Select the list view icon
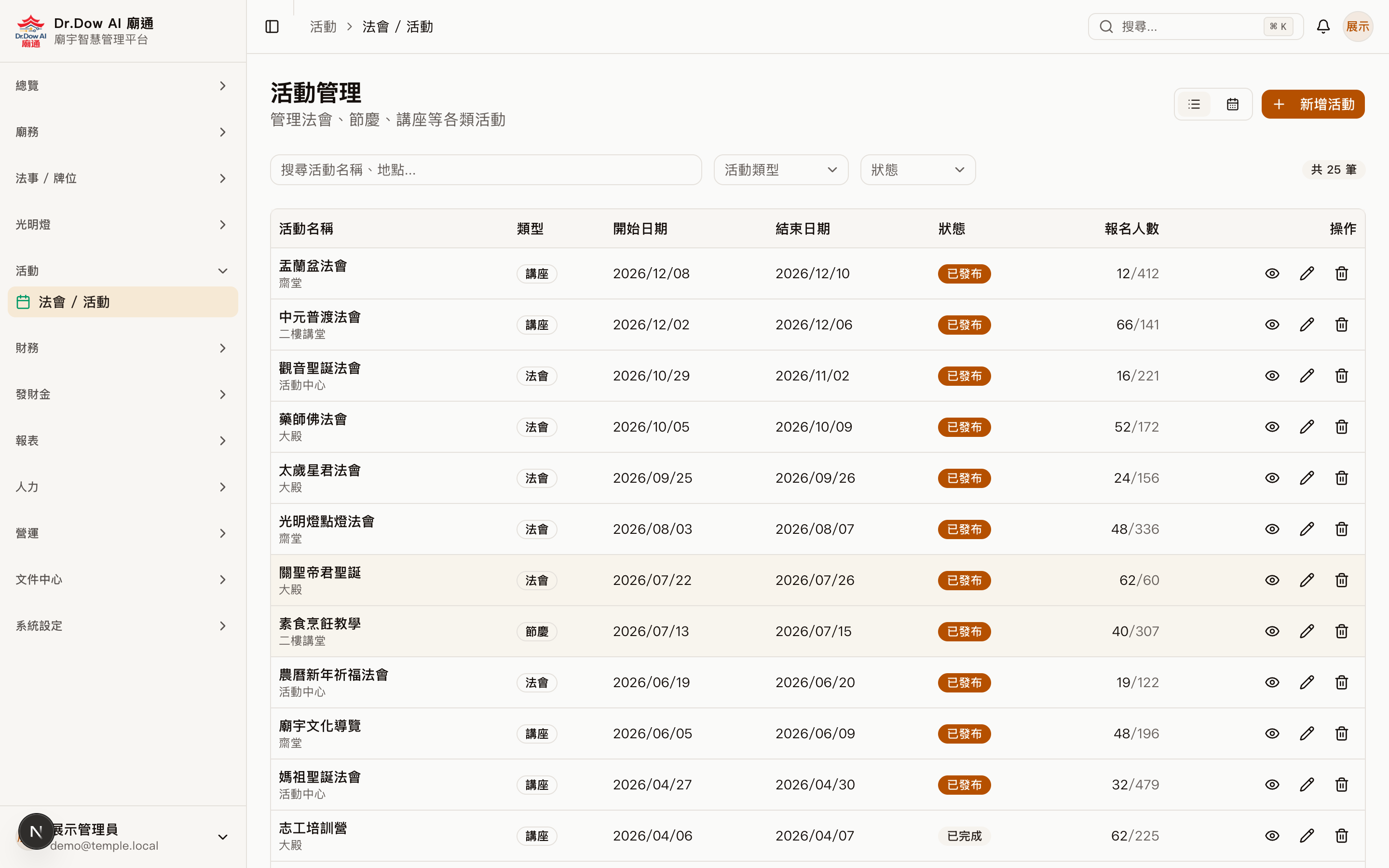This screenshot has width=1389, height=868. [1195, 104]
